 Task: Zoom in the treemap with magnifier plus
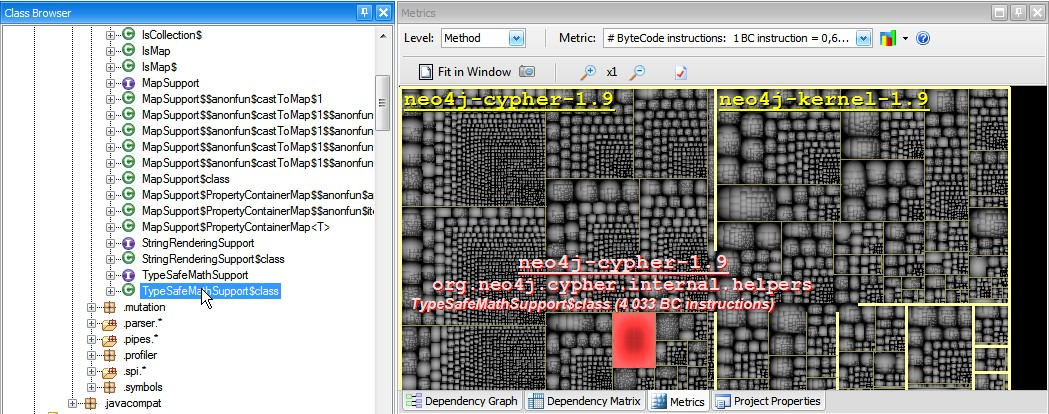[x=588, y=72]
